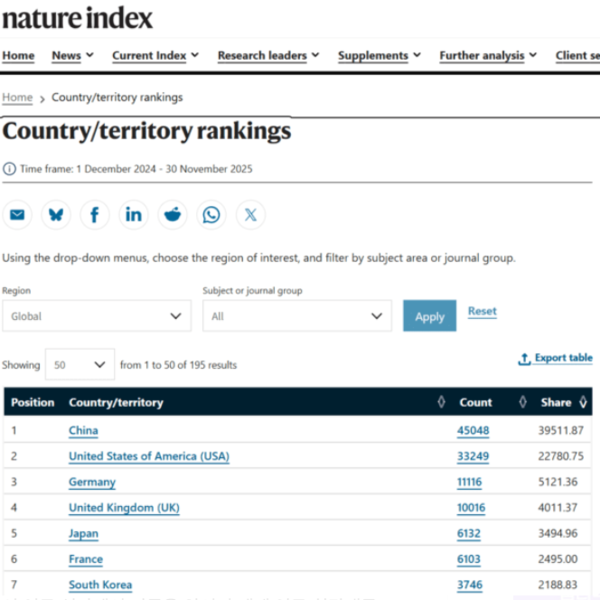Sort by the Country/territory column arrows

441,402
